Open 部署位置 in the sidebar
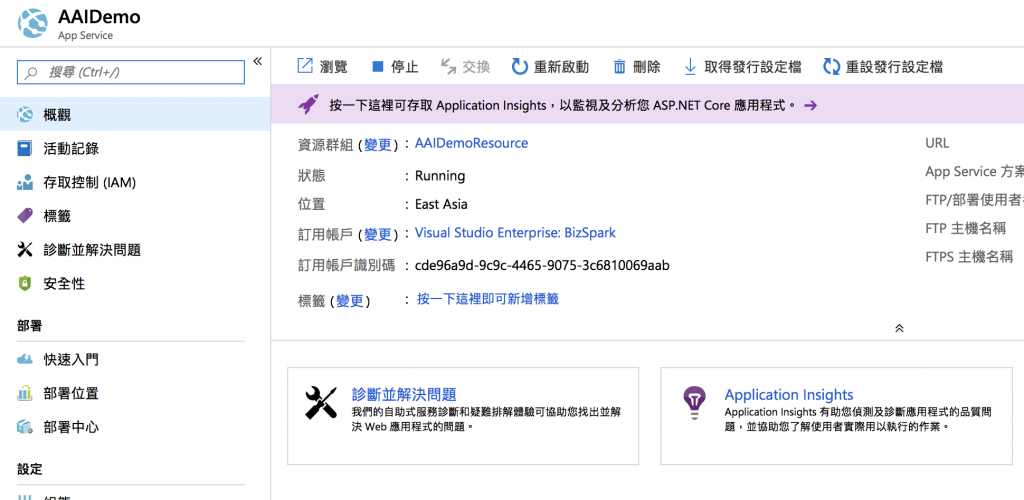The image size is (1024, 500). (135, 394)
